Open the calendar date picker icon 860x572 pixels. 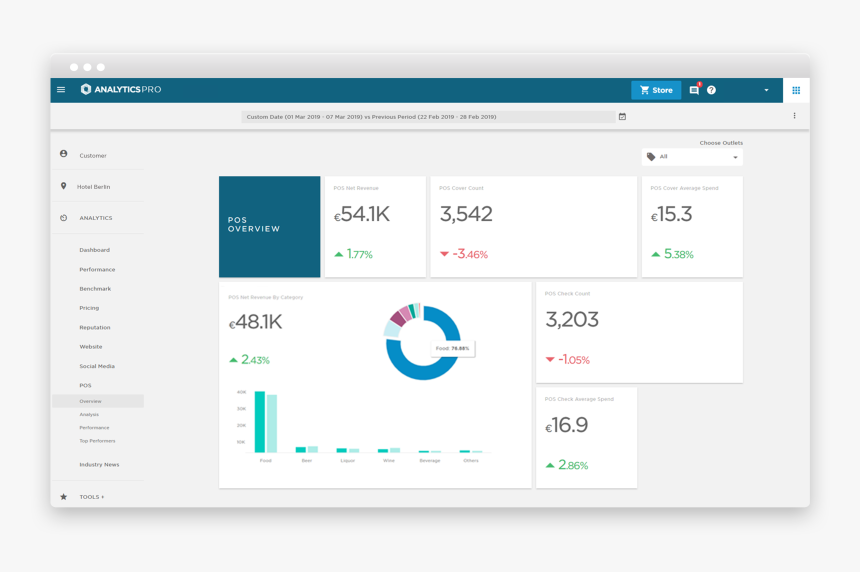point(623,116)
